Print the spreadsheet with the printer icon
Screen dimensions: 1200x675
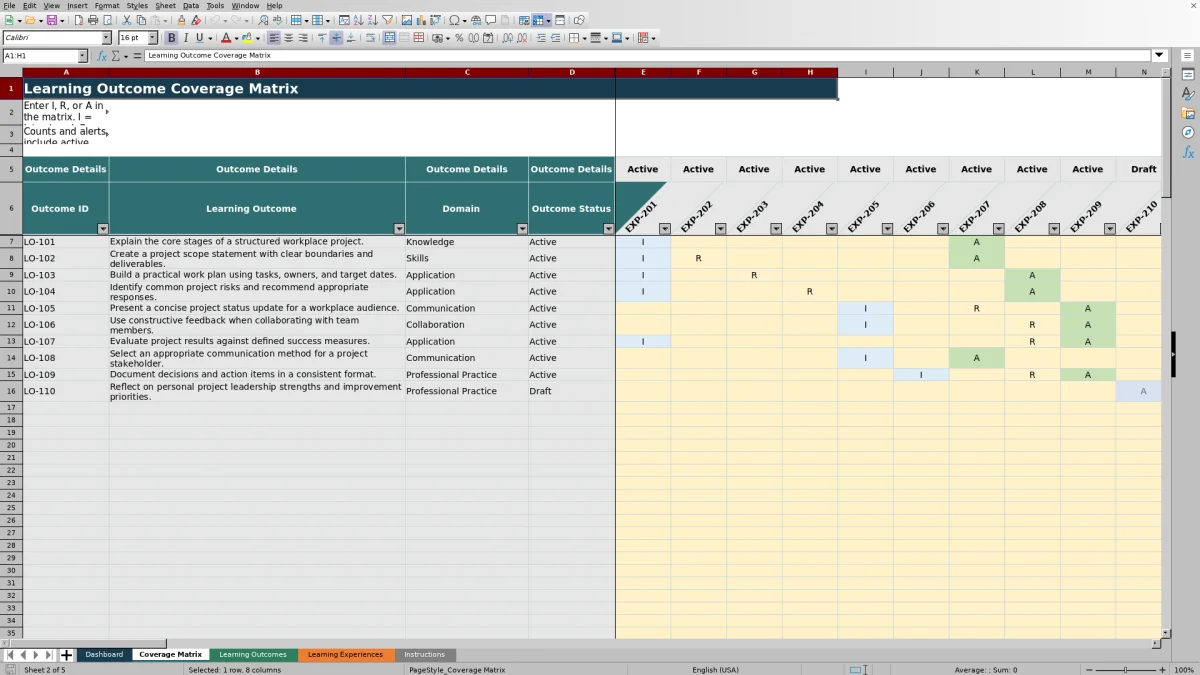(x=93, y=20)
